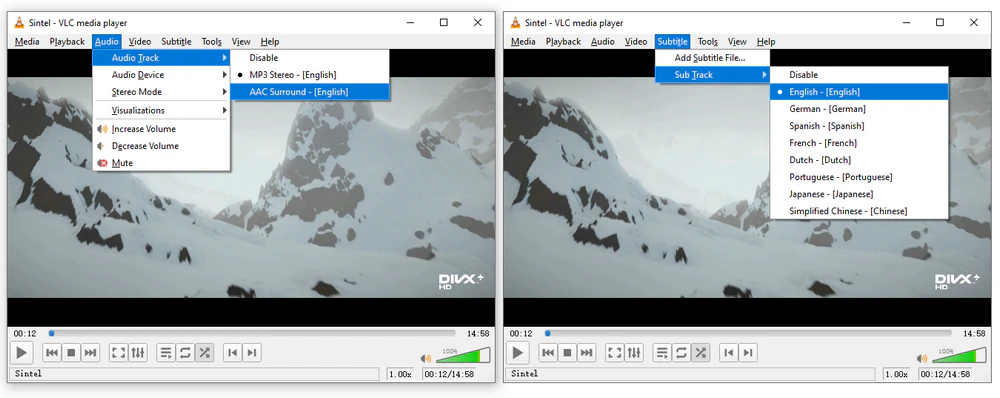This screenshot has width=1000, height=398.
Task: Open extended settings icon in right window
Action: point(634,352)
